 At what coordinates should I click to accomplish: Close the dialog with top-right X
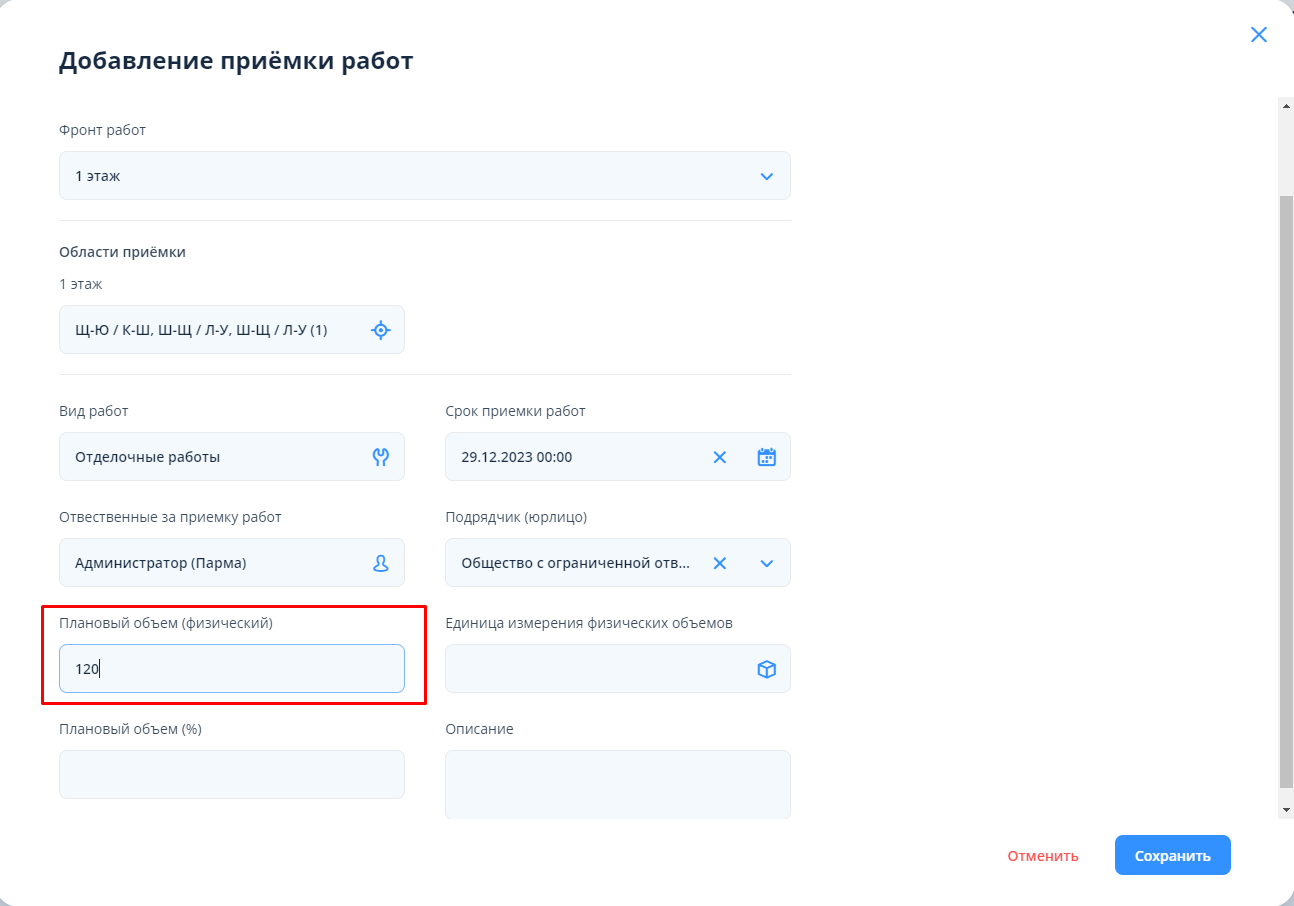(1258, 35)
